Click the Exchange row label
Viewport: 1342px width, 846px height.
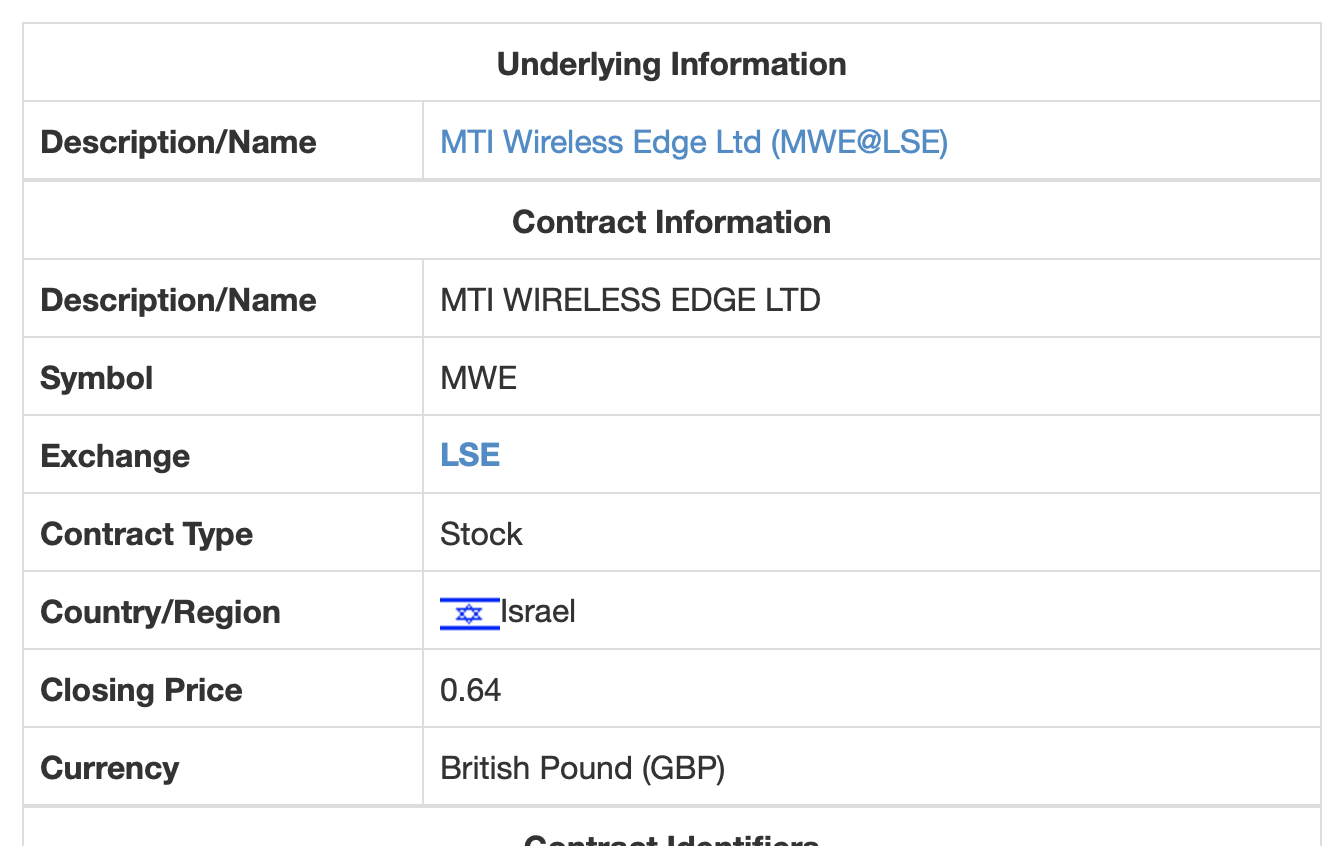[x=115, y=456]
